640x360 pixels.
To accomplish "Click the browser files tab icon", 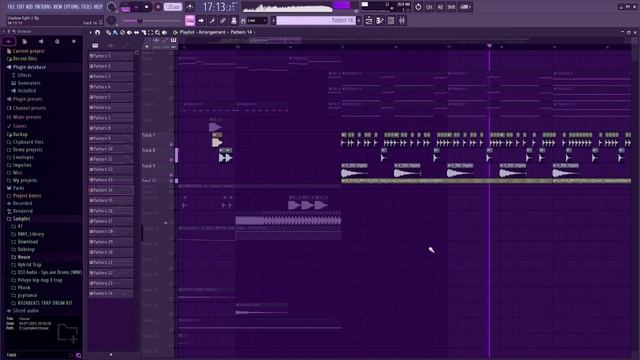I will point(24,41).
